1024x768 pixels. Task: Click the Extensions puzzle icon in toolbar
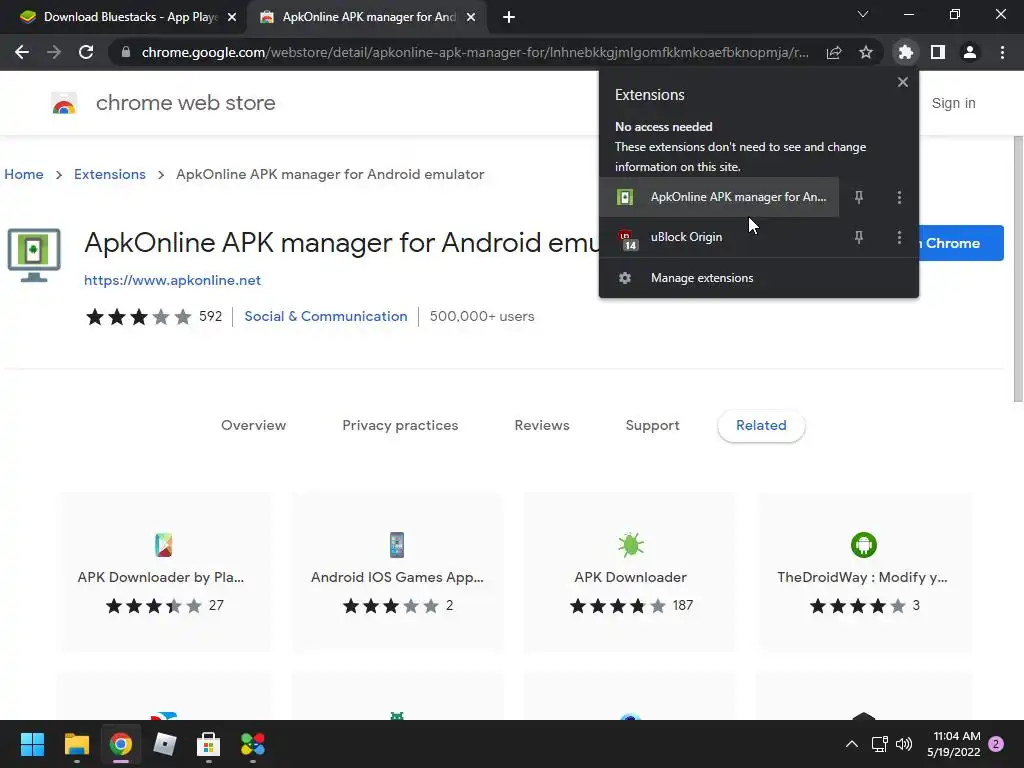[905, 52]
